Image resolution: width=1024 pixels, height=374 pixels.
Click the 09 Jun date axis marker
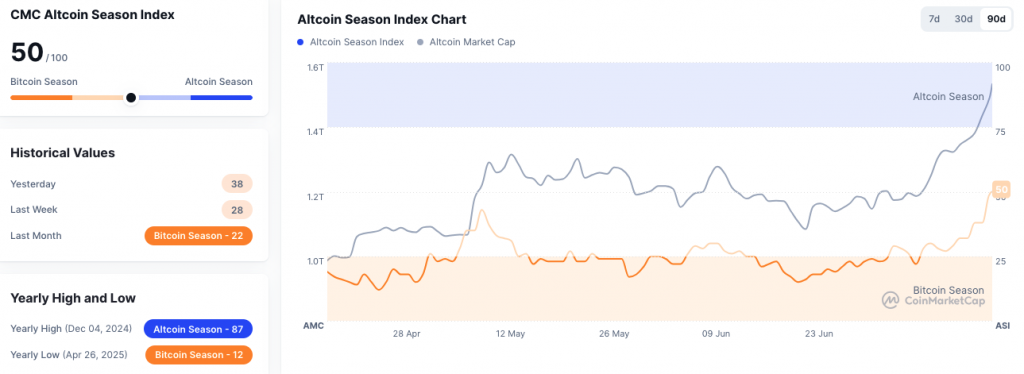point(716,334)
